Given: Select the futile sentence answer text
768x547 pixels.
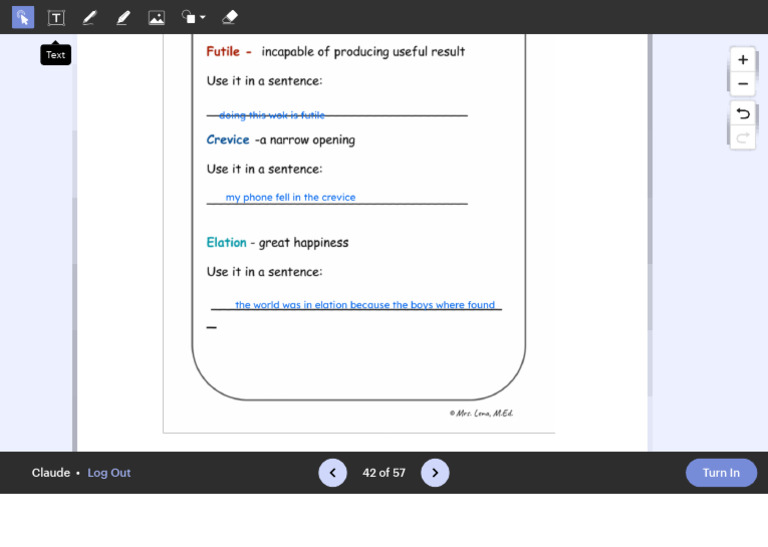Looking at the screenshot, I should tap(271, 116).
